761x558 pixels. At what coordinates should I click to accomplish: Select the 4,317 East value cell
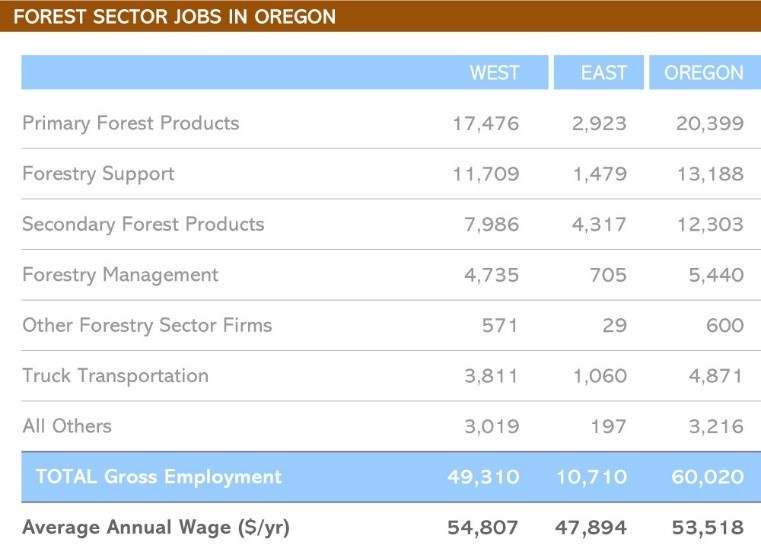click(x=599, y=224)
